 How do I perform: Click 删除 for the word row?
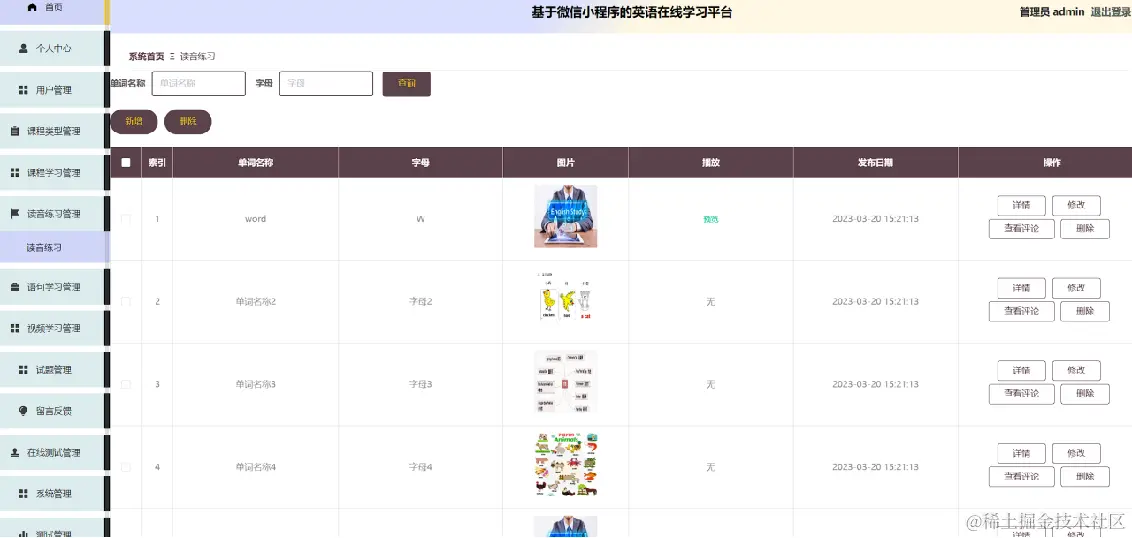pyautogui.click(x=1084, y=229)
